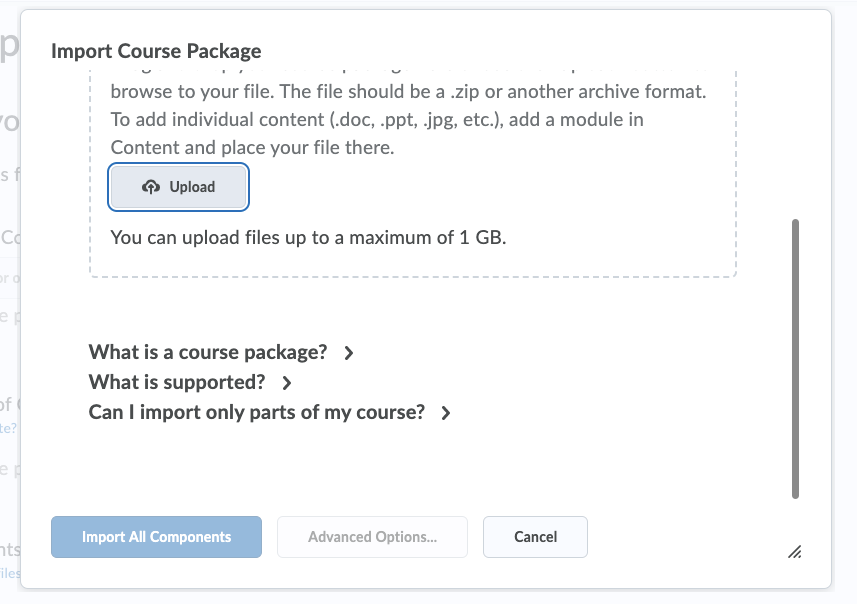Open the 'What is a course package?' heading
Screen dimensions: 857x604
point(208,353)
